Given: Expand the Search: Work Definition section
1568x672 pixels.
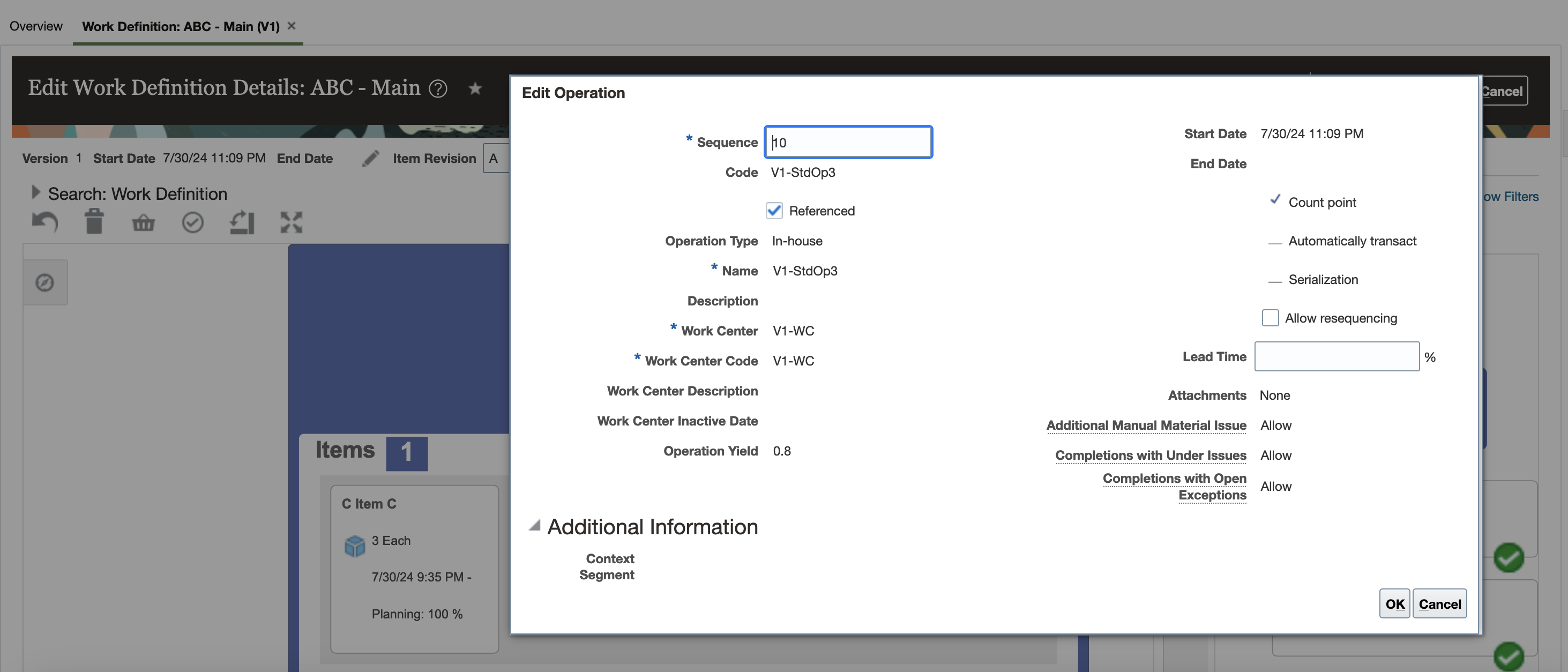Looking at the screenshot, I should tap(35, 192).
